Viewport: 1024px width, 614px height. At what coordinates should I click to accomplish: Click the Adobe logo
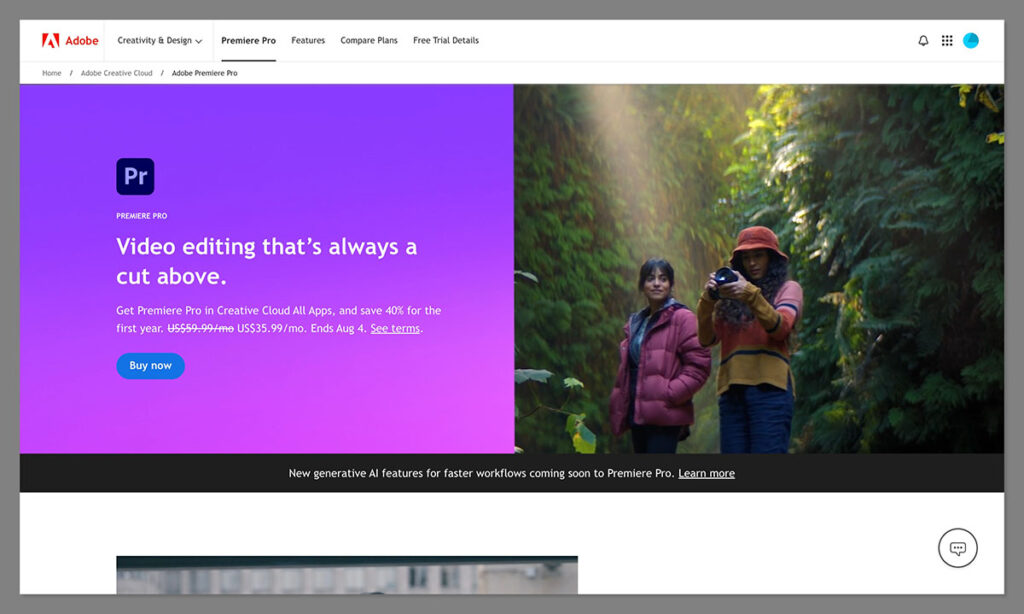(x=70, y=40)
